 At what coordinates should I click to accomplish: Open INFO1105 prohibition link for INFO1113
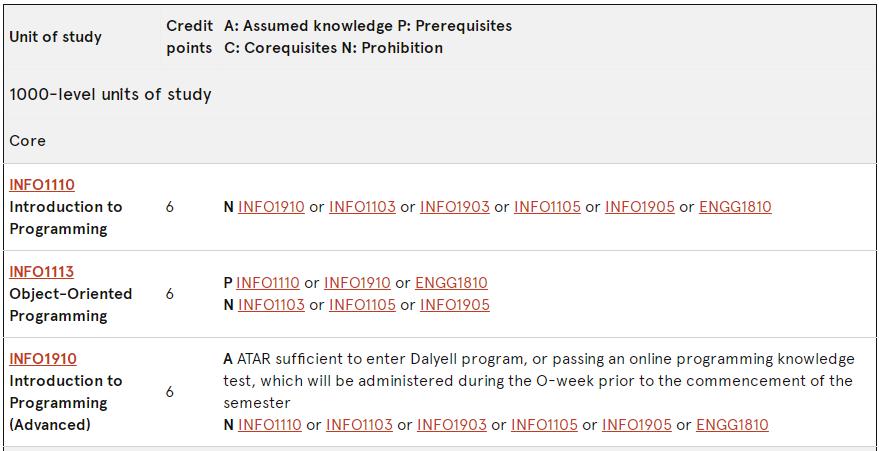pos(362,305)
